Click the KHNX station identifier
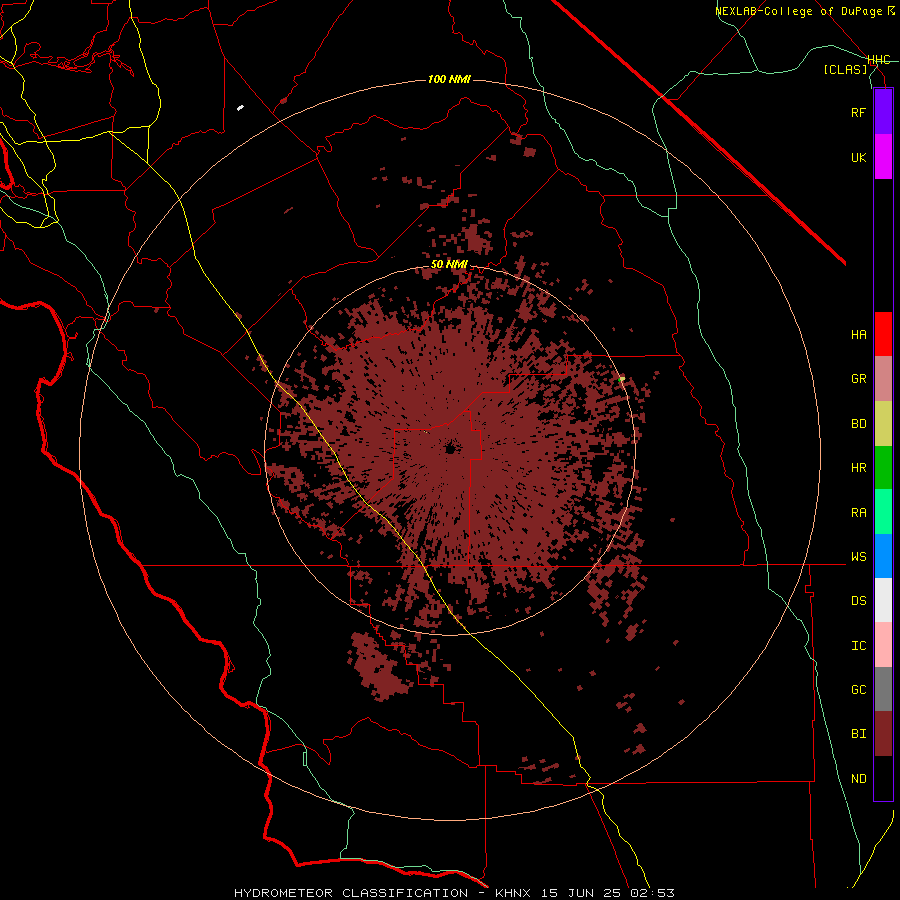Image resolution: width=900 pixels, height=900 pixels. (x=513, y=893)
